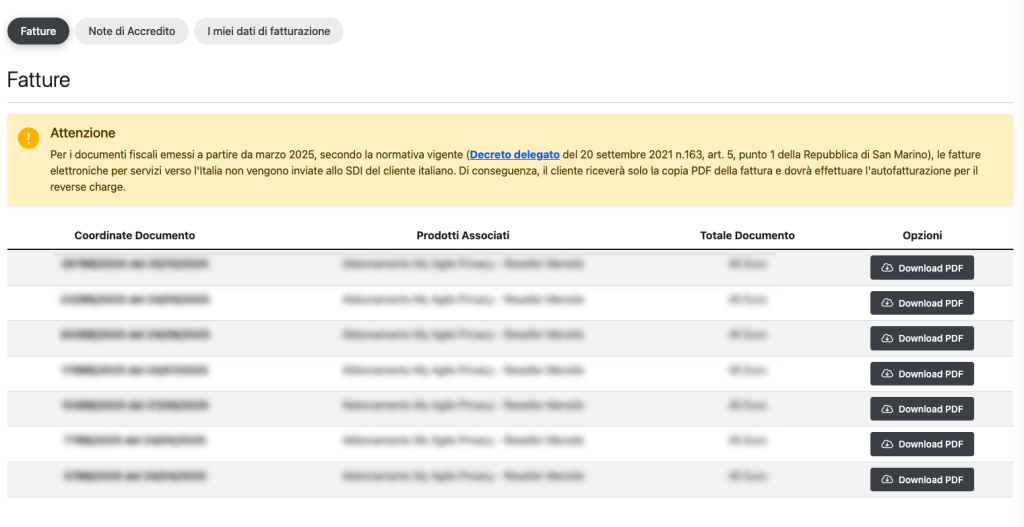
Task: Download PDF of the fourth invoice
Action: click(921, 374)
